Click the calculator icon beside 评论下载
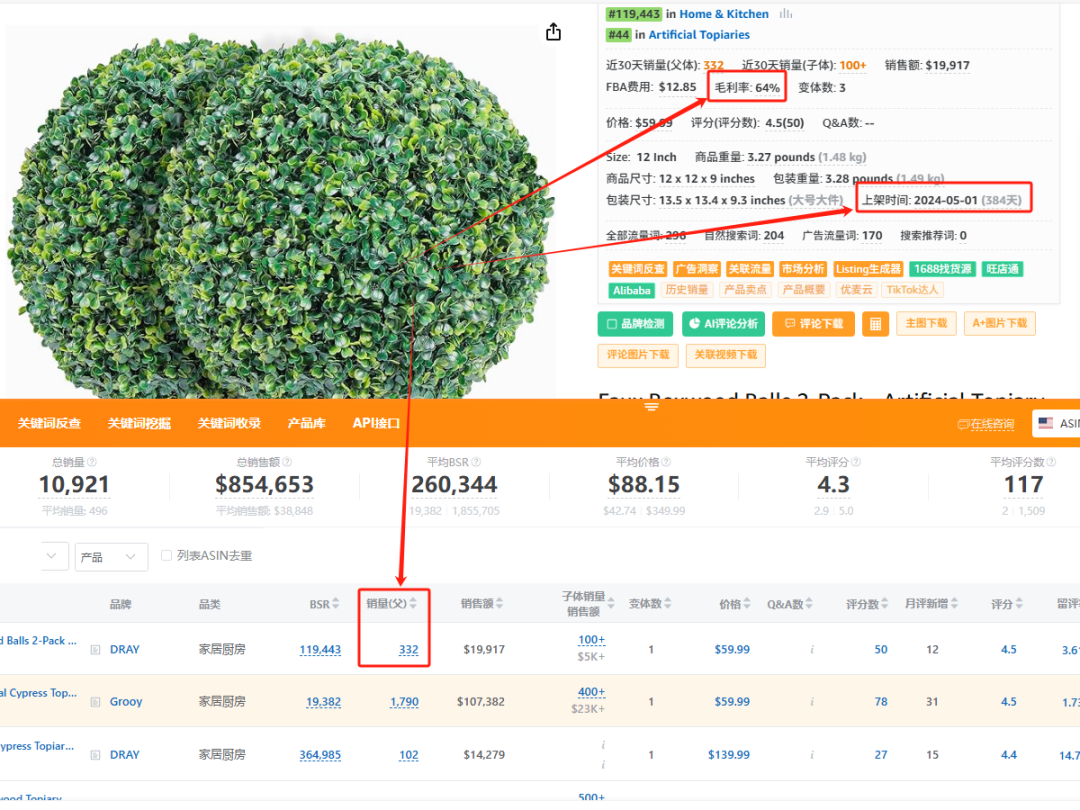1080x810 pixels. pyautogui.click(x=875, y=323)
